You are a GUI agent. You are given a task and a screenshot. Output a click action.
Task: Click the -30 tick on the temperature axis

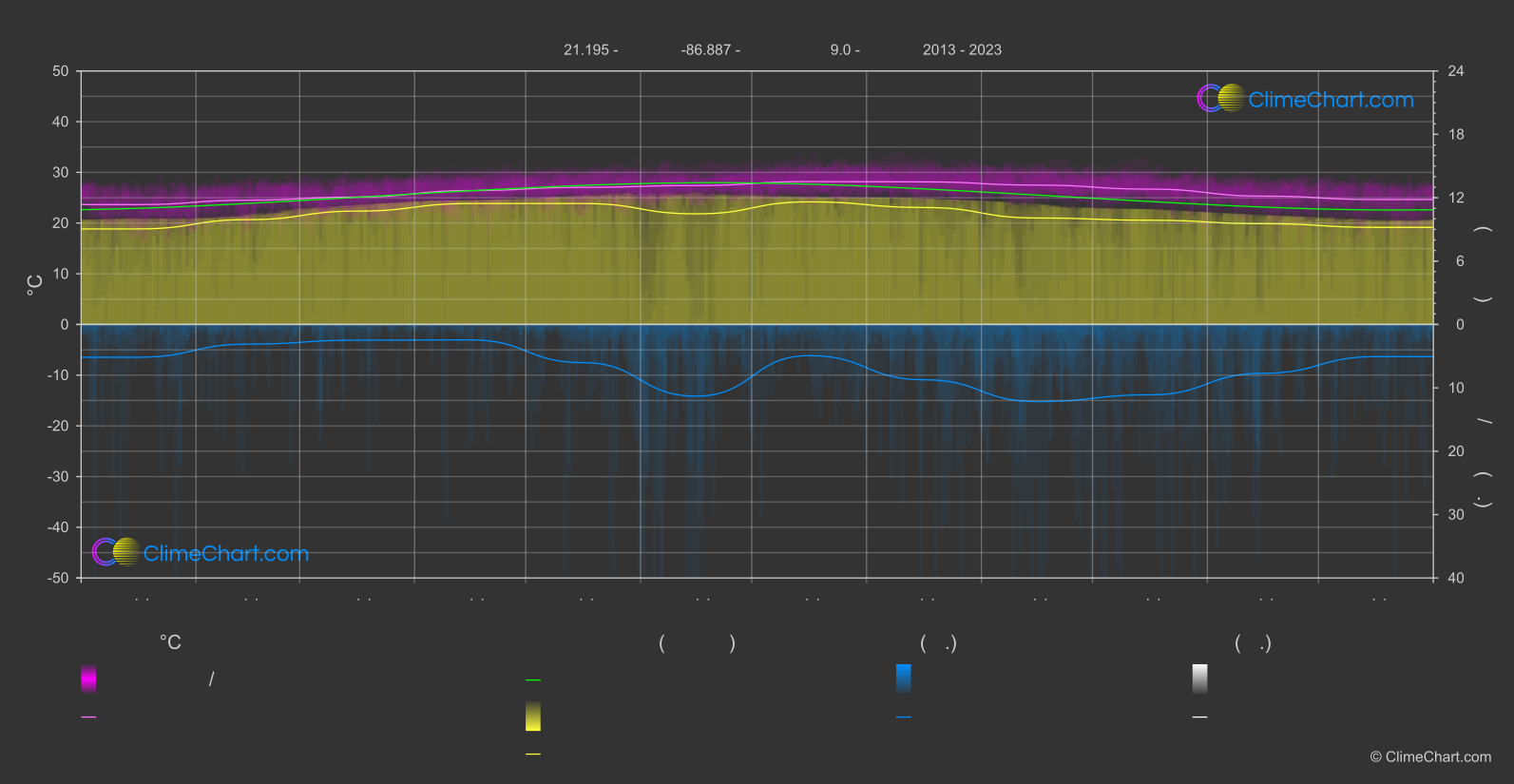[x=58, y=476]
